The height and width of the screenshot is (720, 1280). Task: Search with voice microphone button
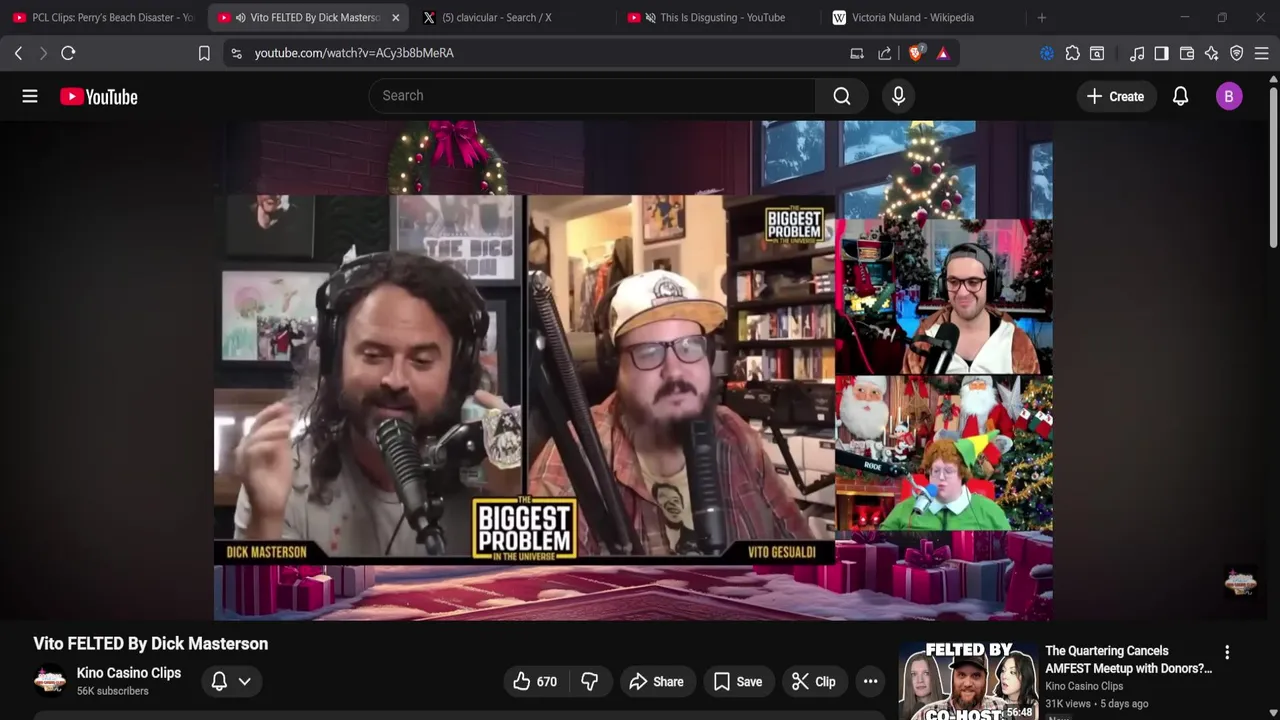coord(898,96)
